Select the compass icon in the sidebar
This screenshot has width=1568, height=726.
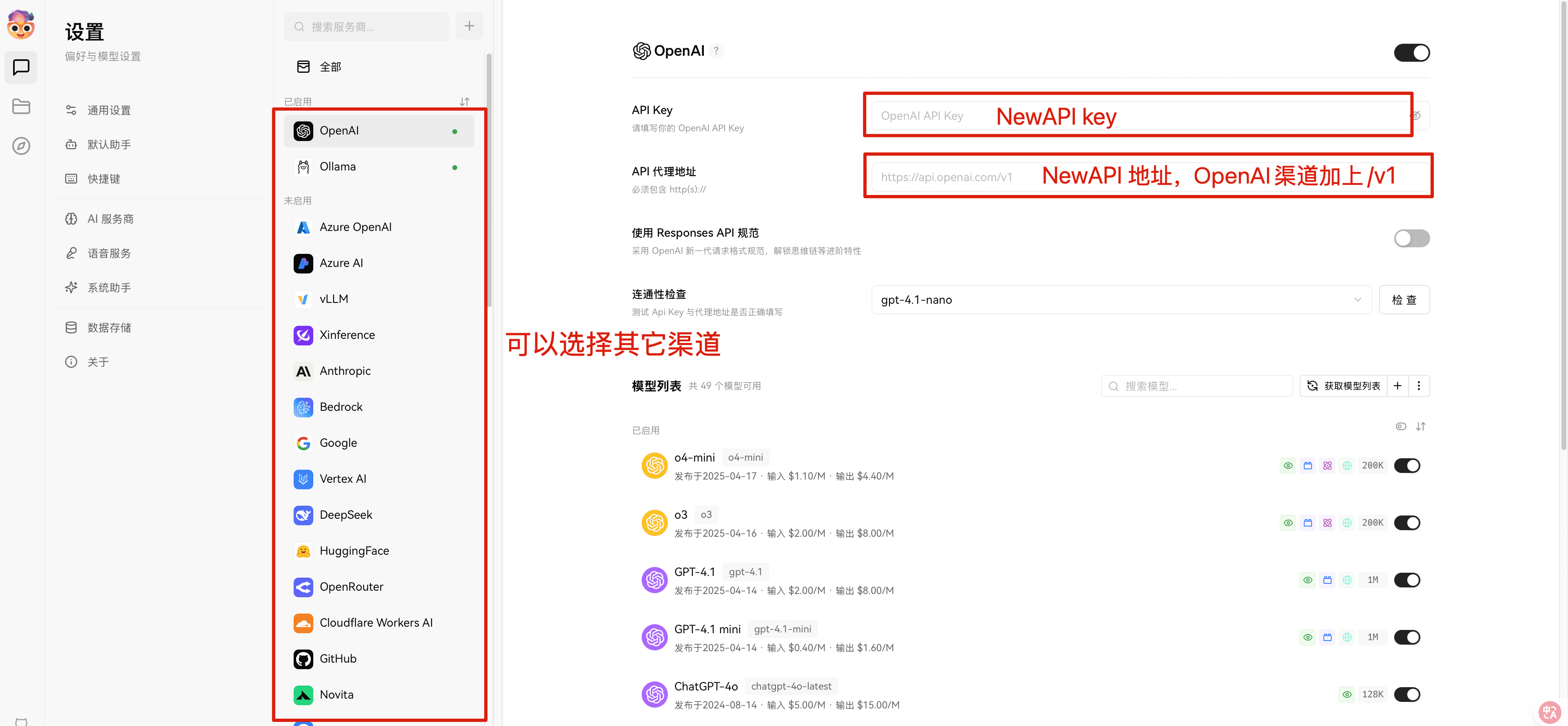(x=21, y=146)
